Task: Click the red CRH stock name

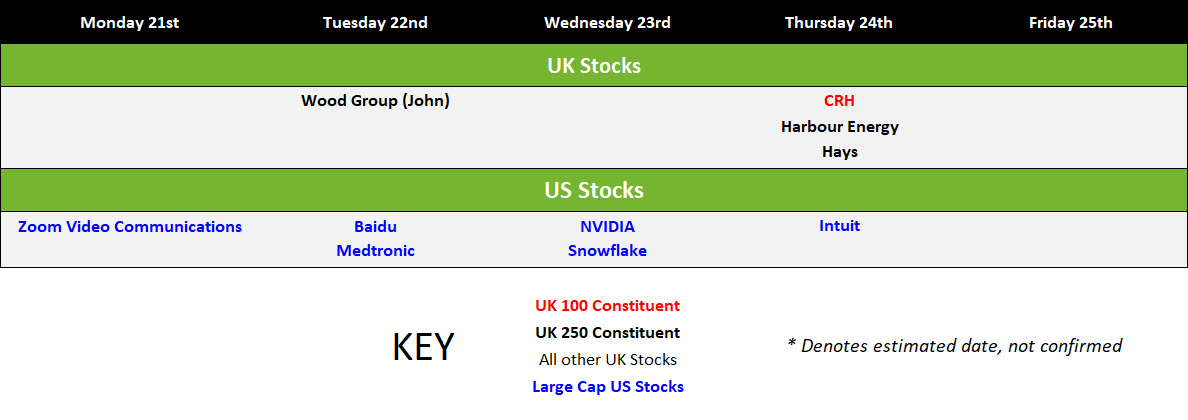Action: pyautogui.click(x=839, y=101)
